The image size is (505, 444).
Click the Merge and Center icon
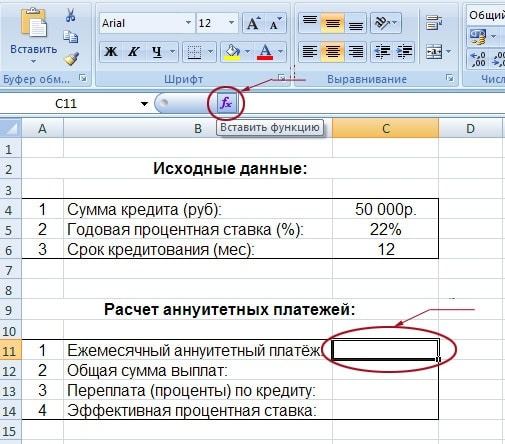click(434, 52)
